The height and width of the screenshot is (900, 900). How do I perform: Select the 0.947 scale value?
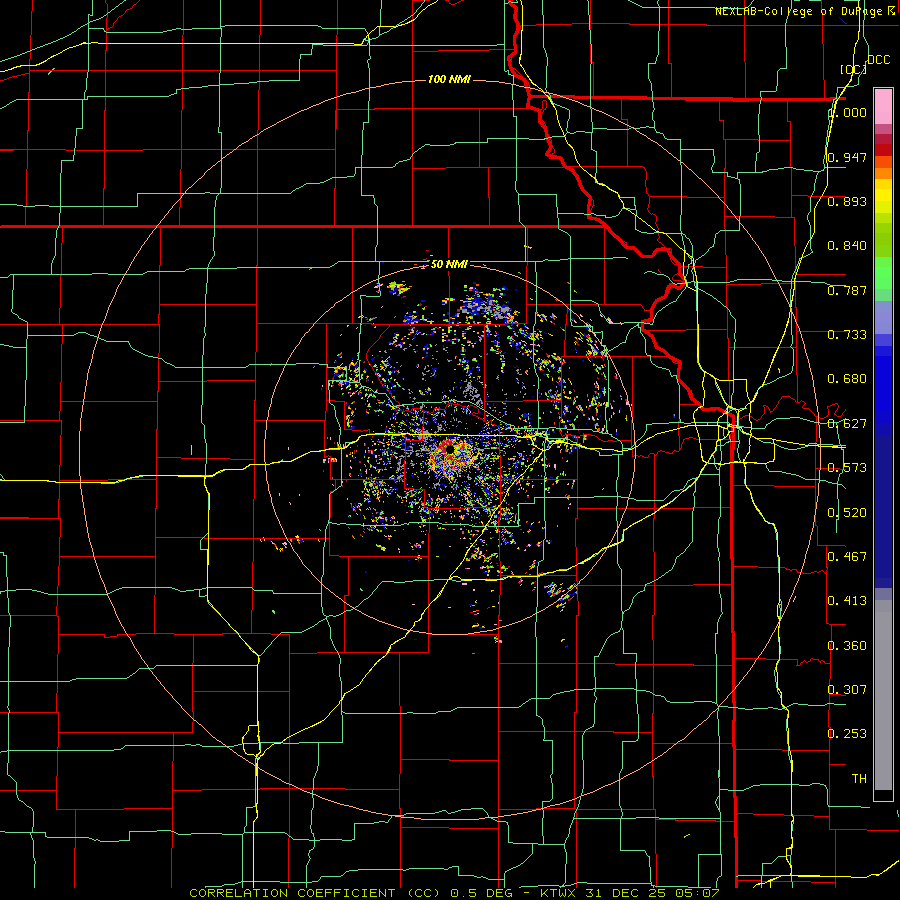click(x=847, y=157)
